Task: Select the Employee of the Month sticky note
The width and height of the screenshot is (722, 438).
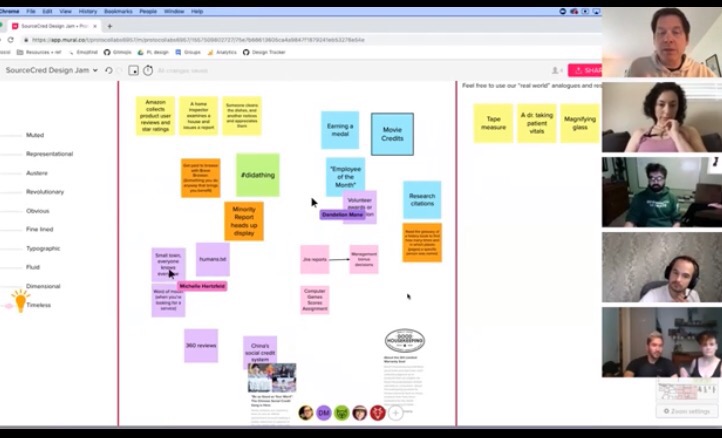Action: [345, 177]
